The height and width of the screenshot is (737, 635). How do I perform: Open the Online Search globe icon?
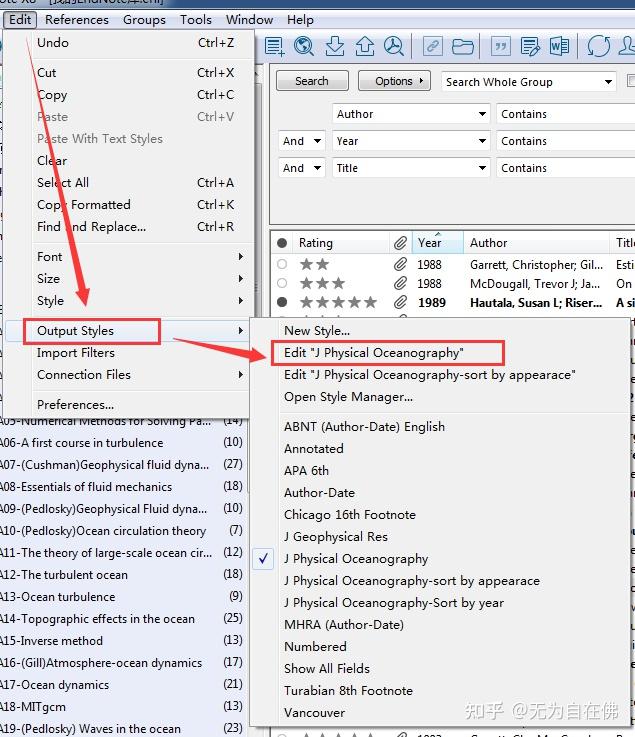[304, 46]
